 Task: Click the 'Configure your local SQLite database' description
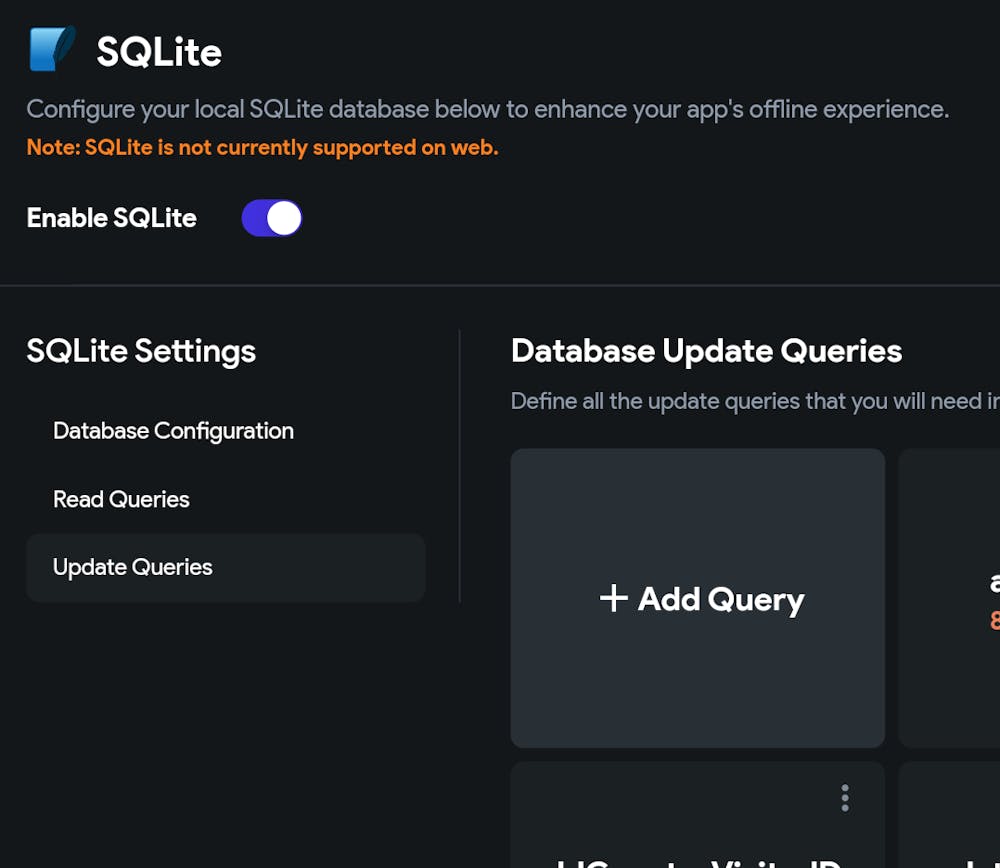pyautogui.click(x=487, y=109)
